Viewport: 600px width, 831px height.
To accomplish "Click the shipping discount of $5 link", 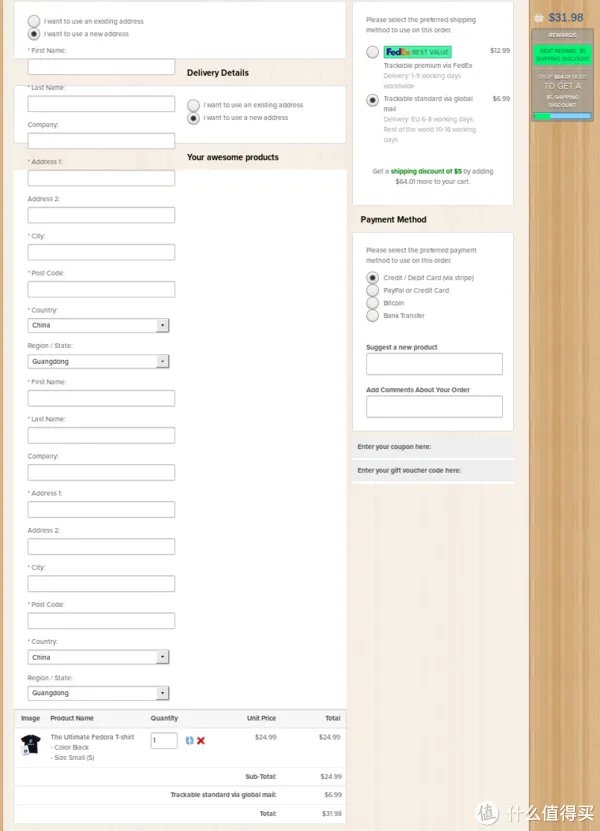I will coord(426,171).
